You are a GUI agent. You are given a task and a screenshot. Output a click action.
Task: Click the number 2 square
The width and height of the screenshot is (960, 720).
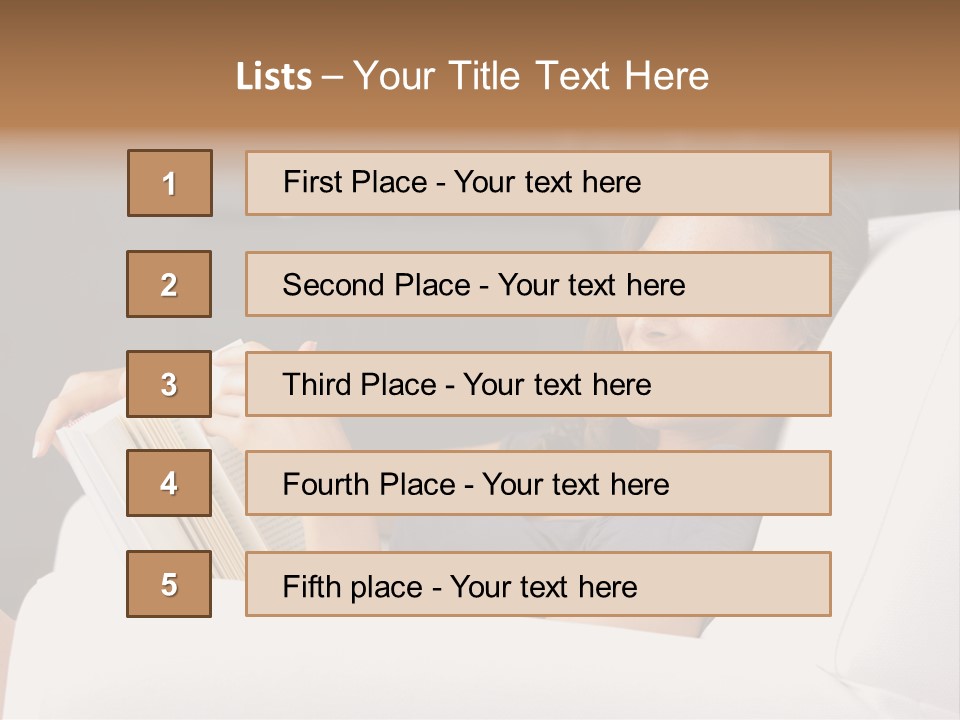click(x=170, y=284)
